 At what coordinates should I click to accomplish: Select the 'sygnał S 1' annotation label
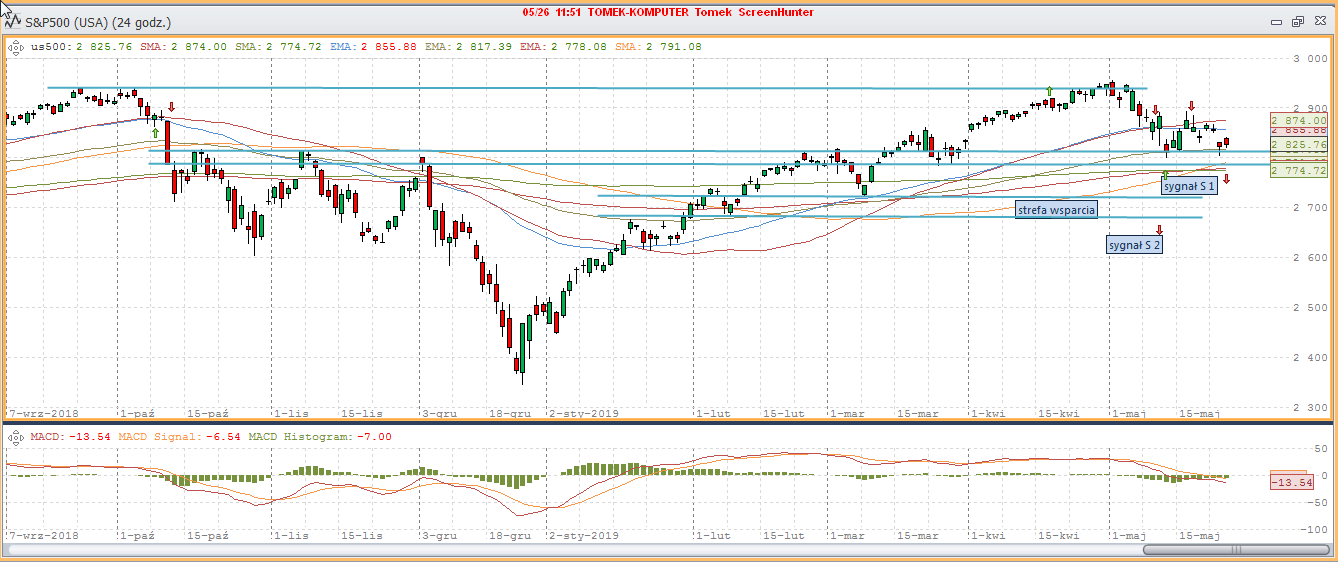click(1189, 186)
